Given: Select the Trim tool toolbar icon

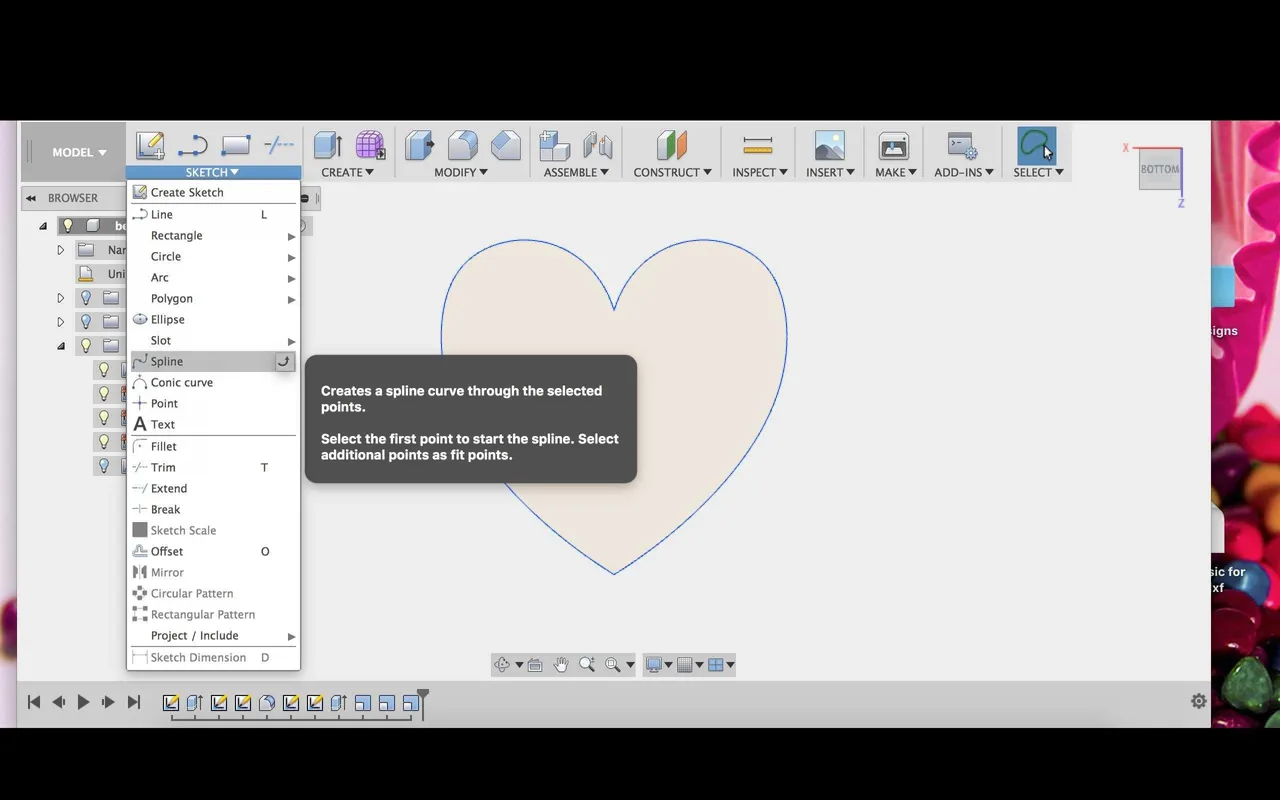Looking at the screenshot, I should pos(278,146).
